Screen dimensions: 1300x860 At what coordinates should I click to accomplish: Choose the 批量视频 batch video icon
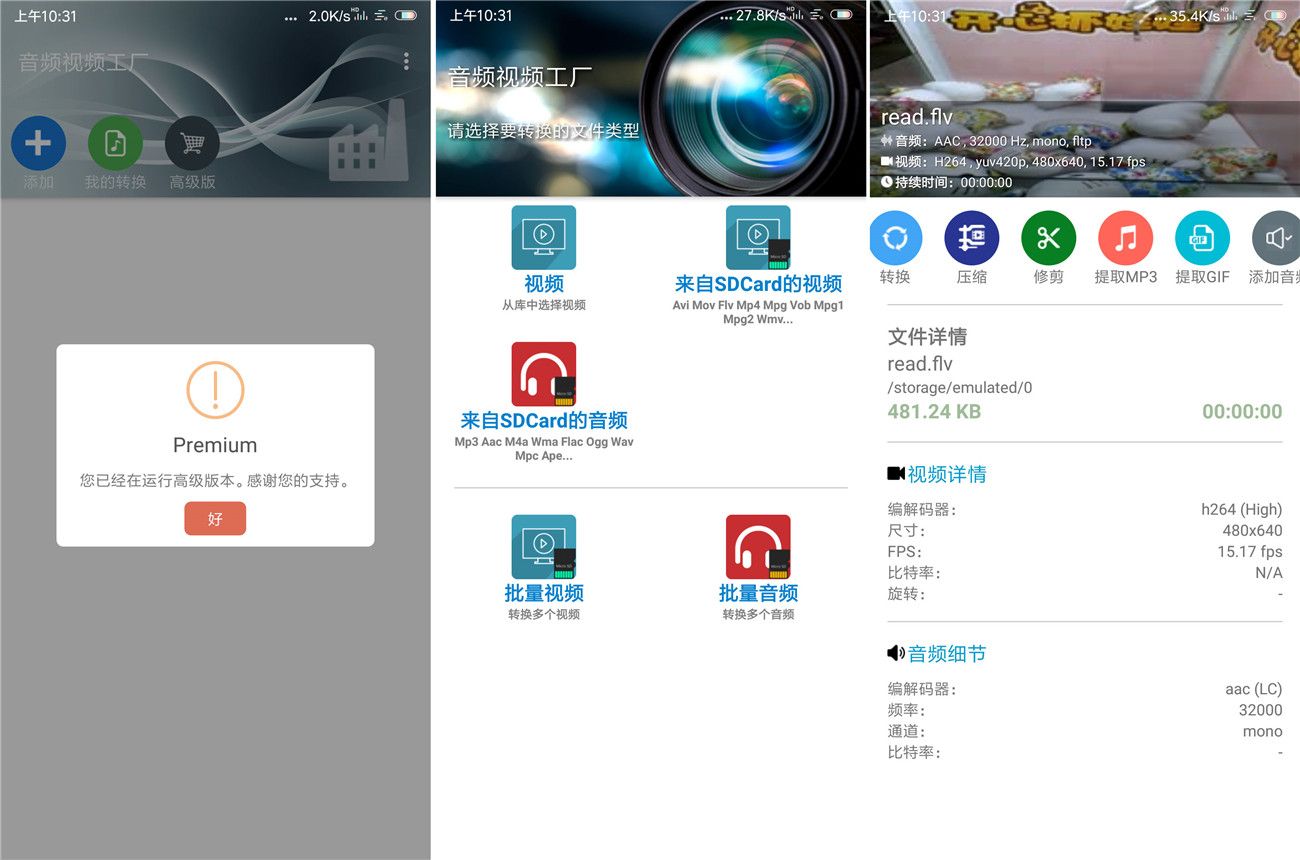(544, 547)
